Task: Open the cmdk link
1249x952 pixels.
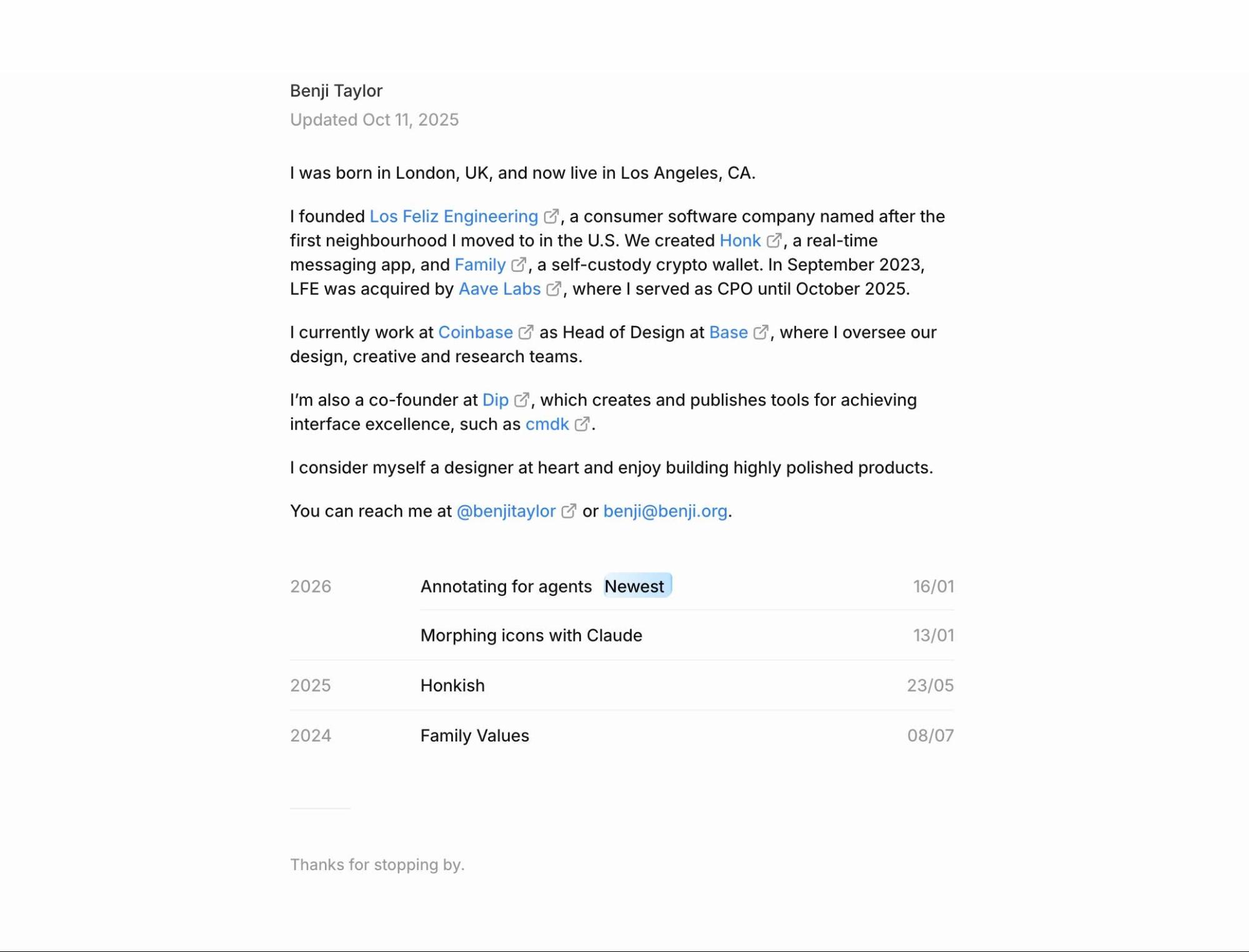Action: tap(547, 424)
